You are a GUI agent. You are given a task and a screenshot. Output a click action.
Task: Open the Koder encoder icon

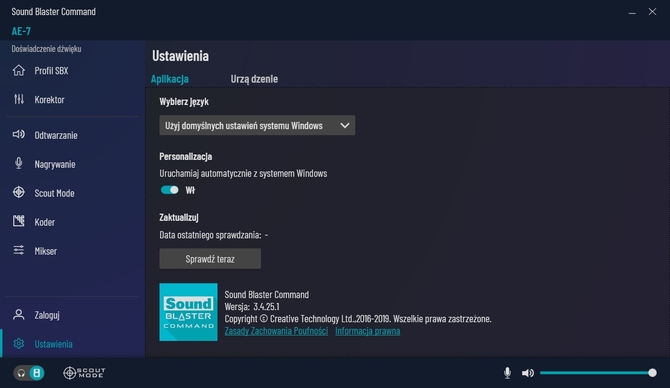pos(19,221)
